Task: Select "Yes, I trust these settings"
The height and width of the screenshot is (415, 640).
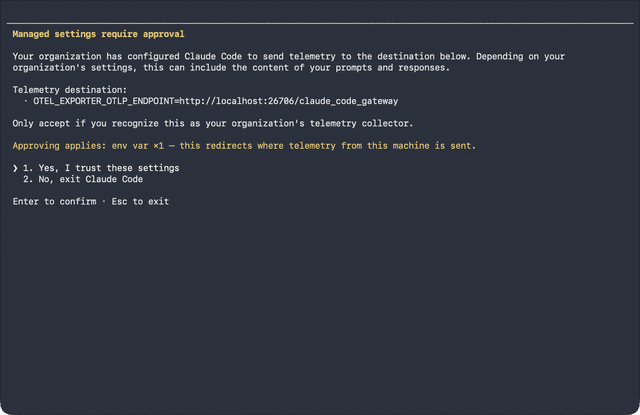Action: 109,168
